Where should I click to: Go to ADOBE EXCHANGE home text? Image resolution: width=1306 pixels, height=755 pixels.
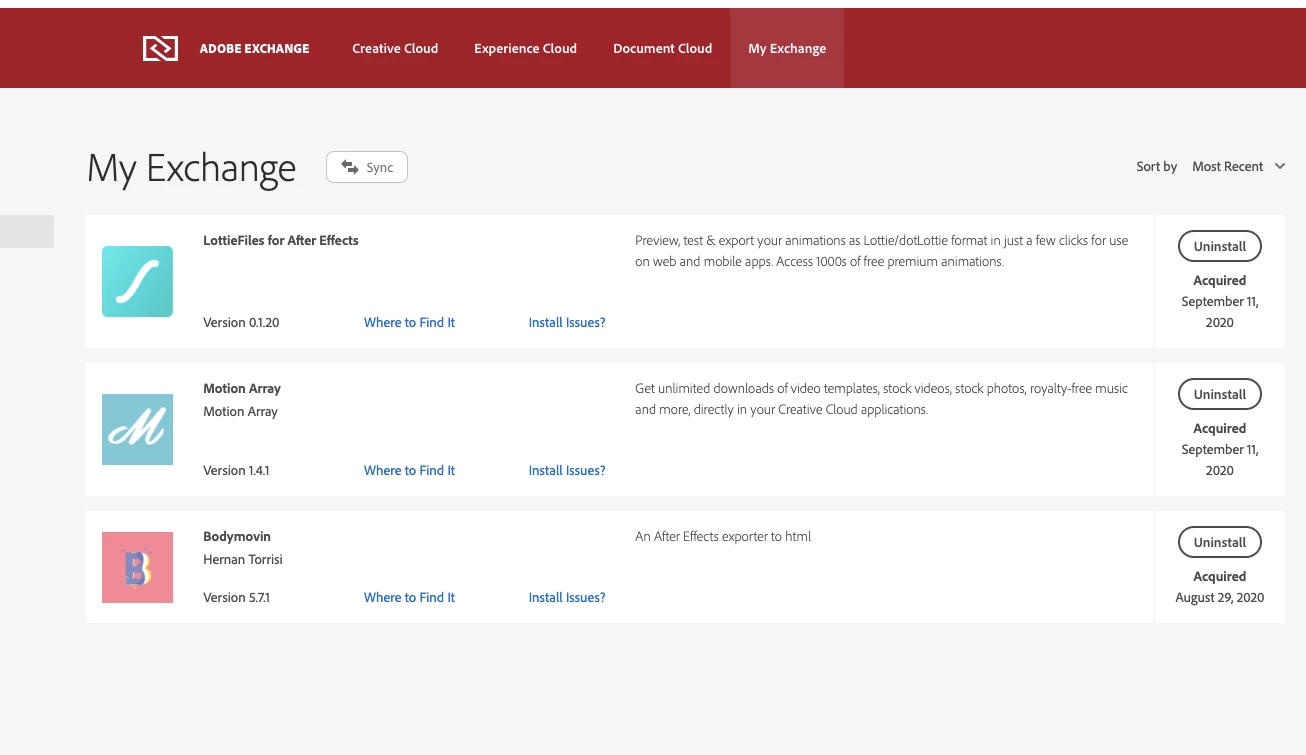pyautogui.click(x=254, y=48)
